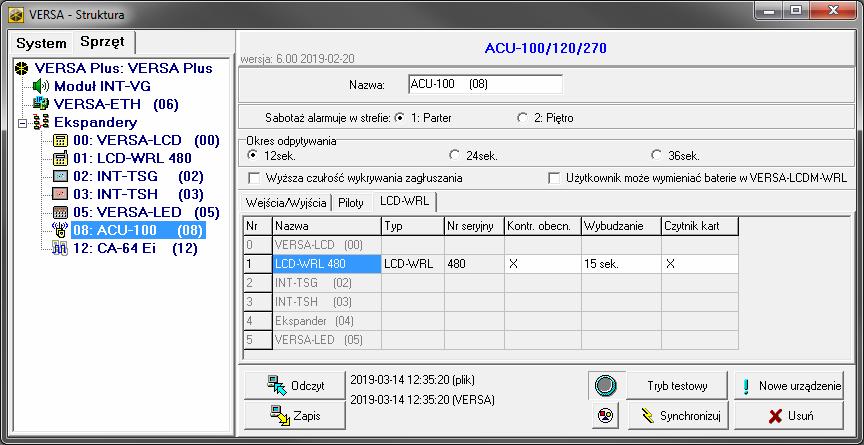The height and width of the screenshot is (445, 864).
Task: Set polling period to 24sek.
Action: click(x=455, y=155)
